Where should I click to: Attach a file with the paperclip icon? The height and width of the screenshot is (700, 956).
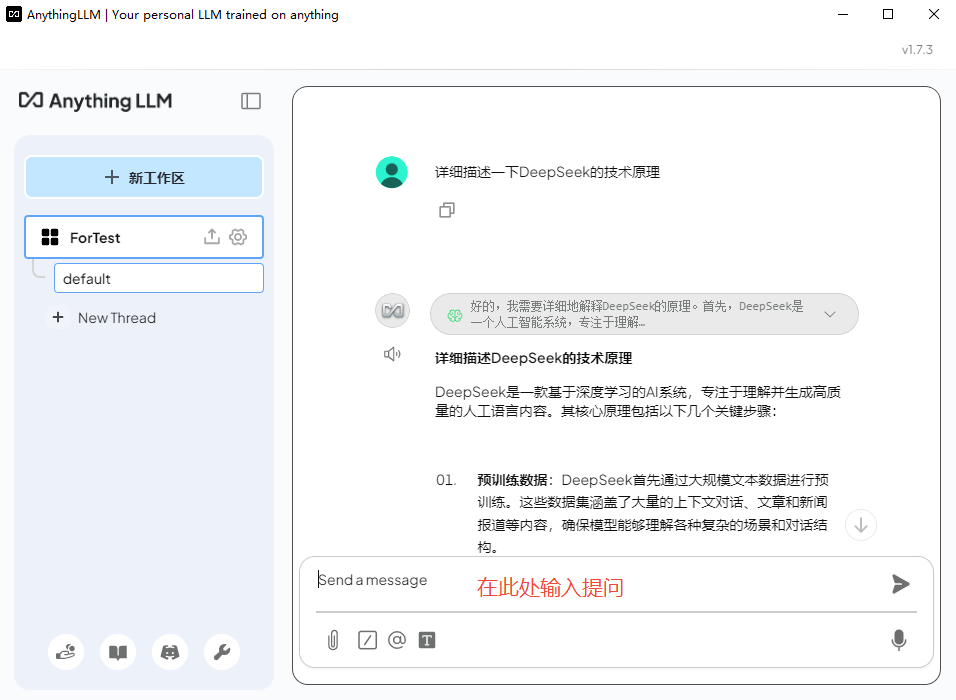(333, 640)
